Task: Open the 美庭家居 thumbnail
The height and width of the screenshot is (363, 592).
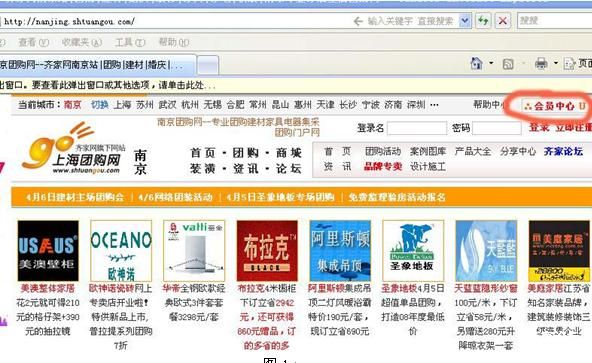Action: click(x=559, y=251)
